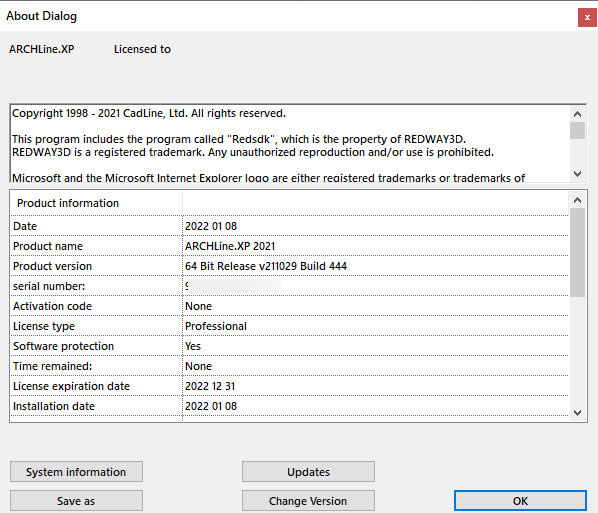Click the Time remained None value

click(198, 366)
